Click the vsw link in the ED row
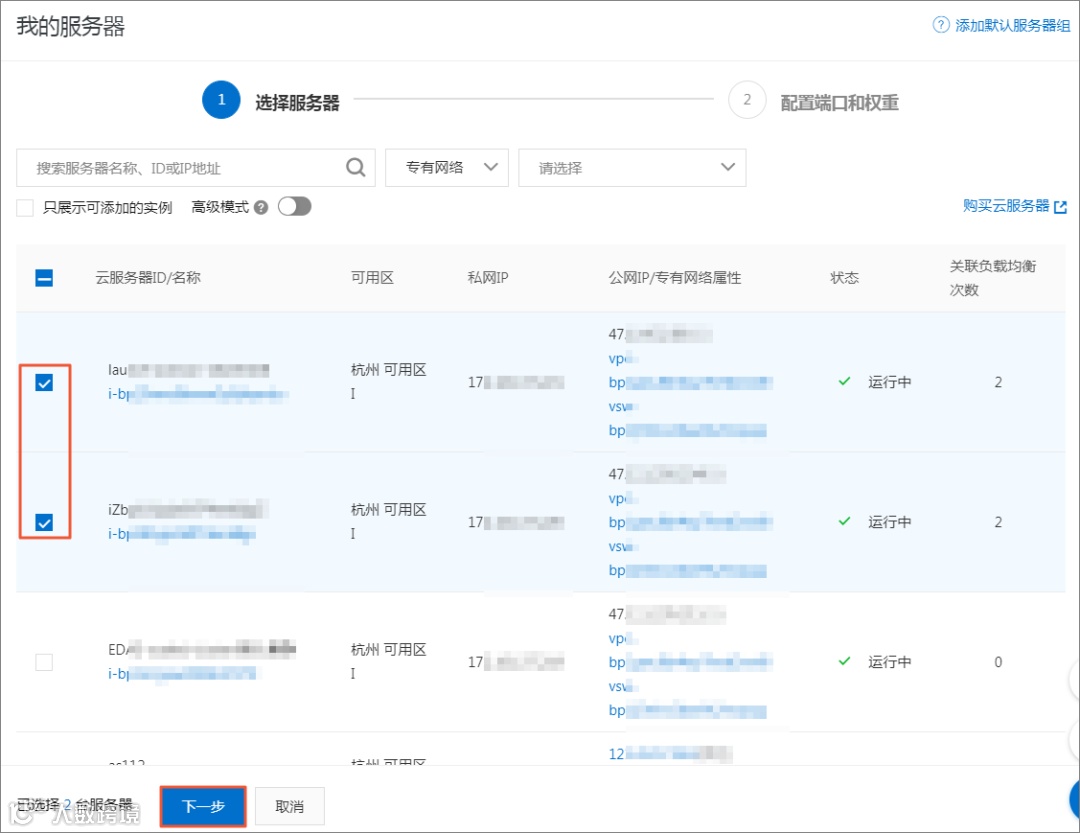This screenshot has height=833, width=1080. pyautogui.click(x=623, y=686)
